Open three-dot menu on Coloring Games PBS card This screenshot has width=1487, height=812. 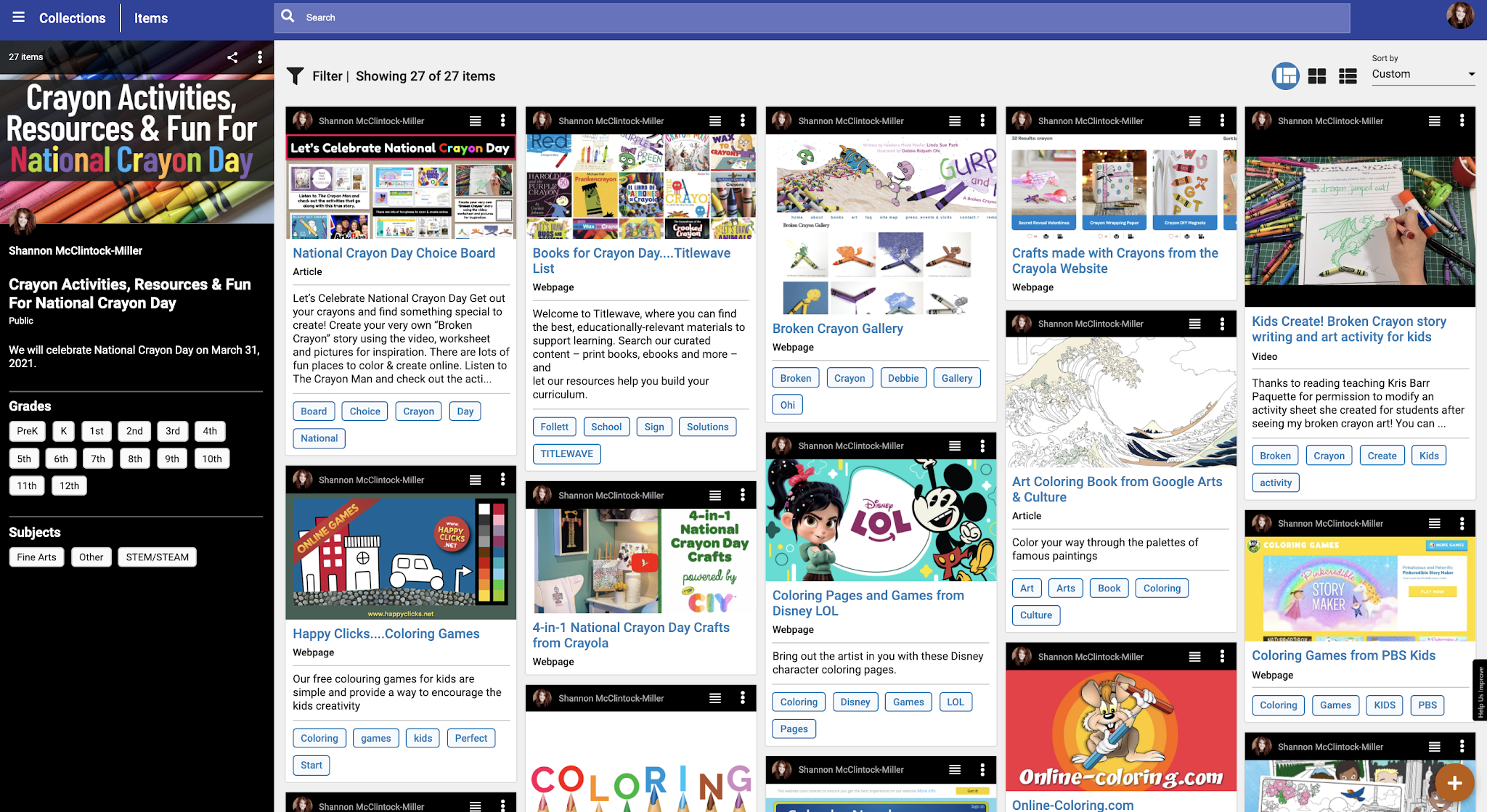[x=1462, y=523]
